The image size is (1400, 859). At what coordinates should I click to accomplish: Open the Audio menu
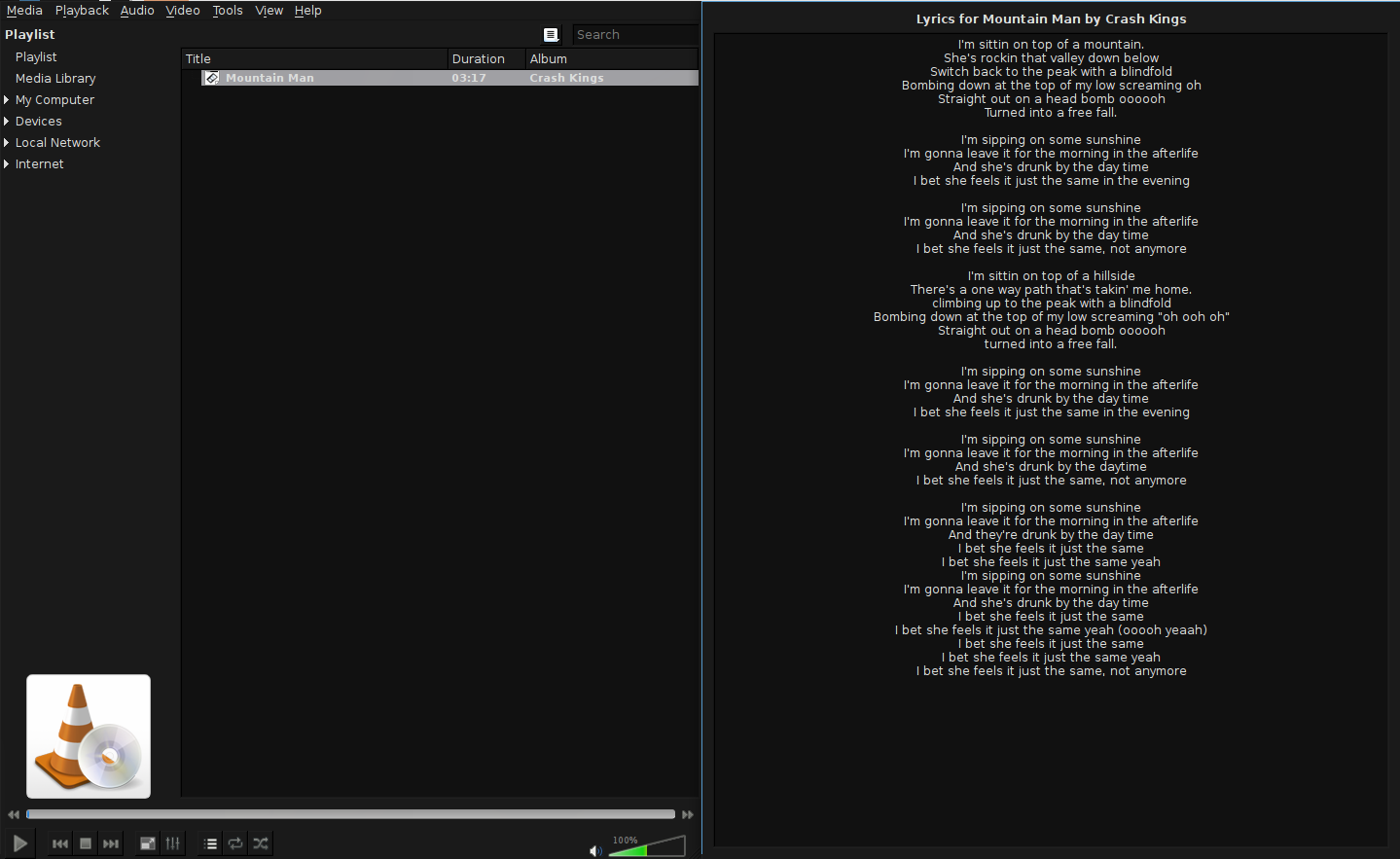tap(137, 11)
